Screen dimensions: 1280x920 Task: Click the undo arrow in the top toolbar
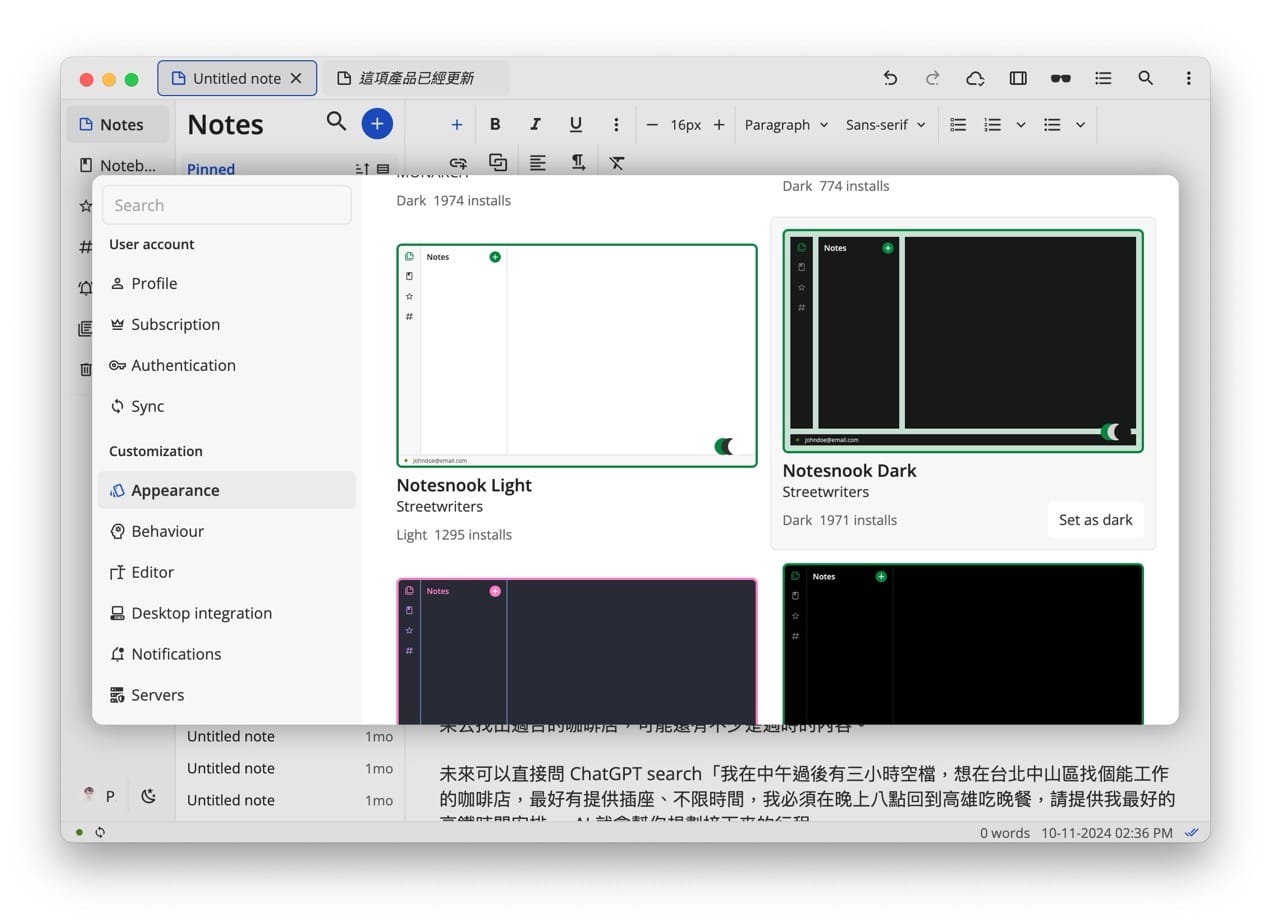pyautogui.click(x=890, y=78)
